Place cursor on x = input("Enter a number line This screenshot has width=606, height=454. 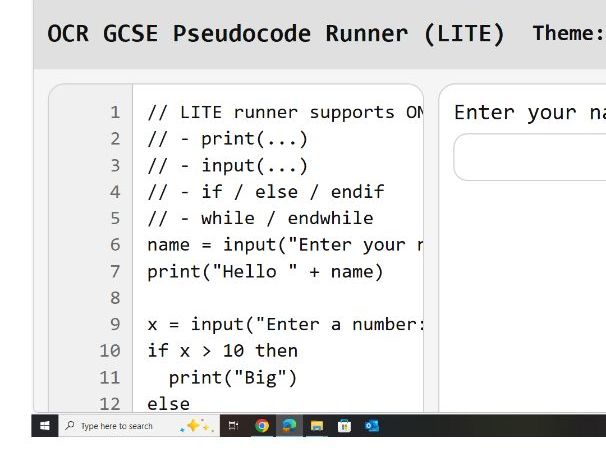[285, 324]
